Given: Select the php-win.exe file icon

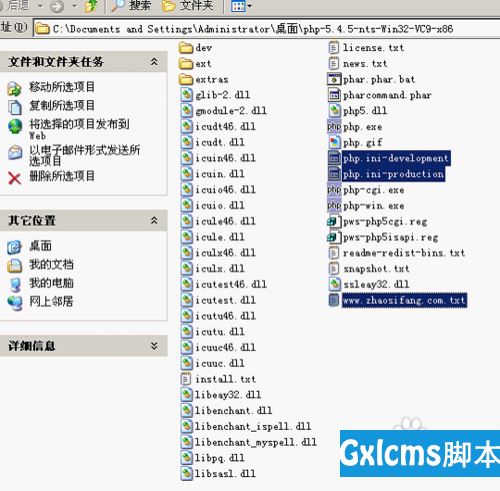Looking at the screenshot, I should [334, 205].
